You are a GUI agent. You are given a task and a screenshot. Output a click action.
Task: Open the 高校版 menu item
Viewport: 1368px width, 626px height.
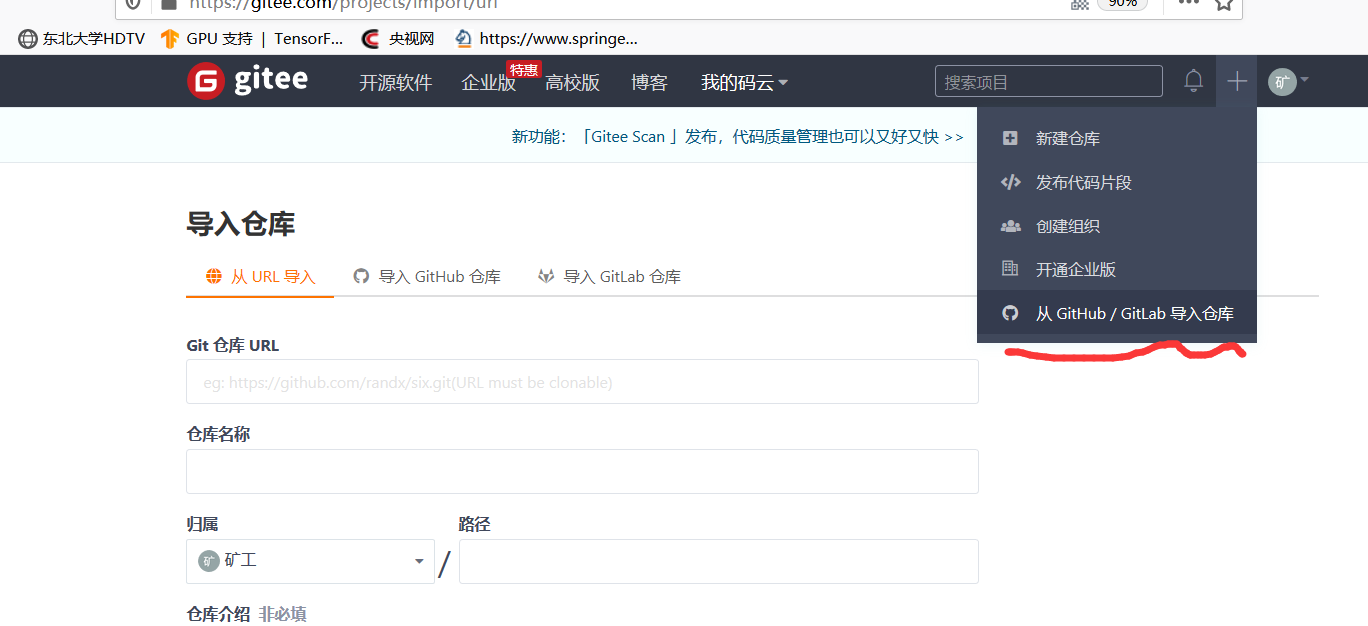[572, 83]
